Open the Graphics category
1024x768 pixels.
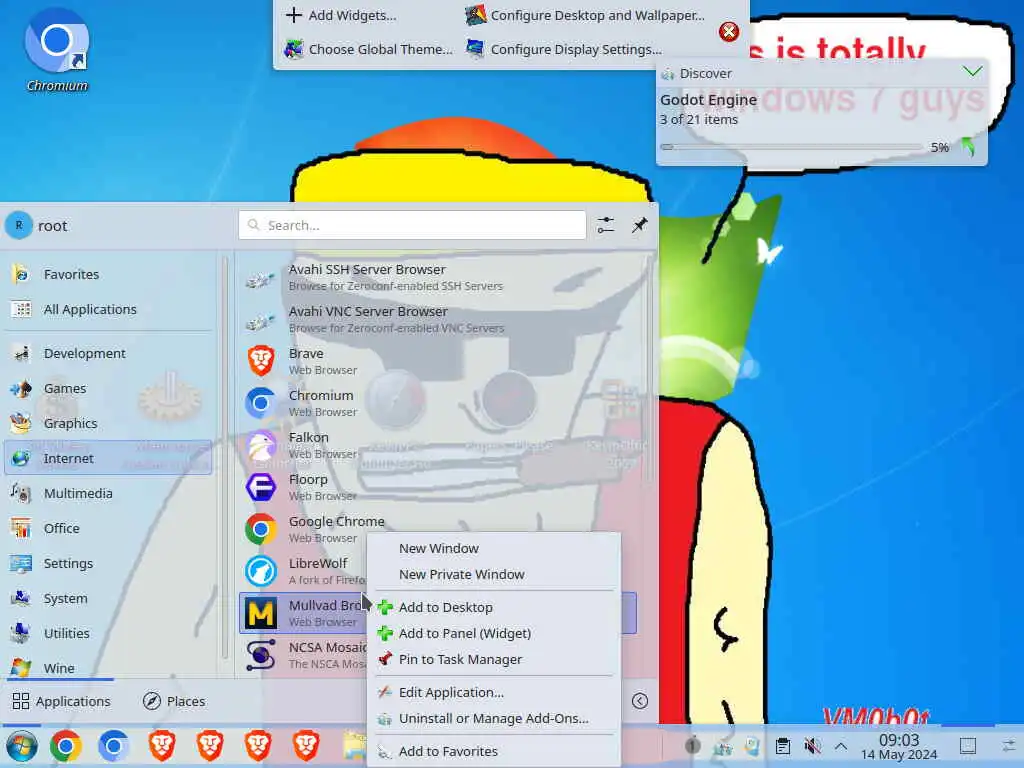[x=108, y=423]
